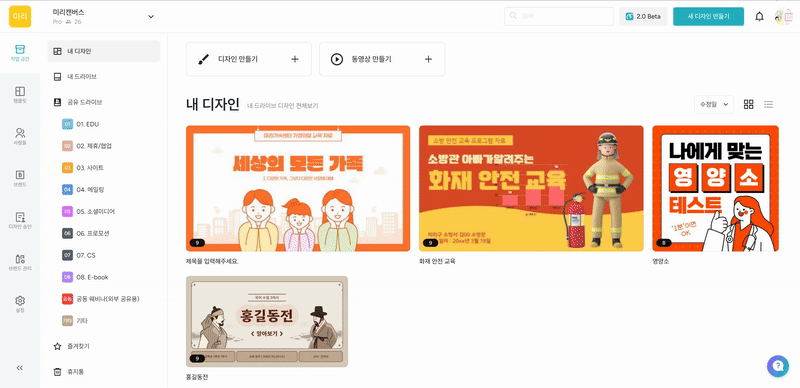
Task: Focus the 검색 search field
Action: point(559,16)
